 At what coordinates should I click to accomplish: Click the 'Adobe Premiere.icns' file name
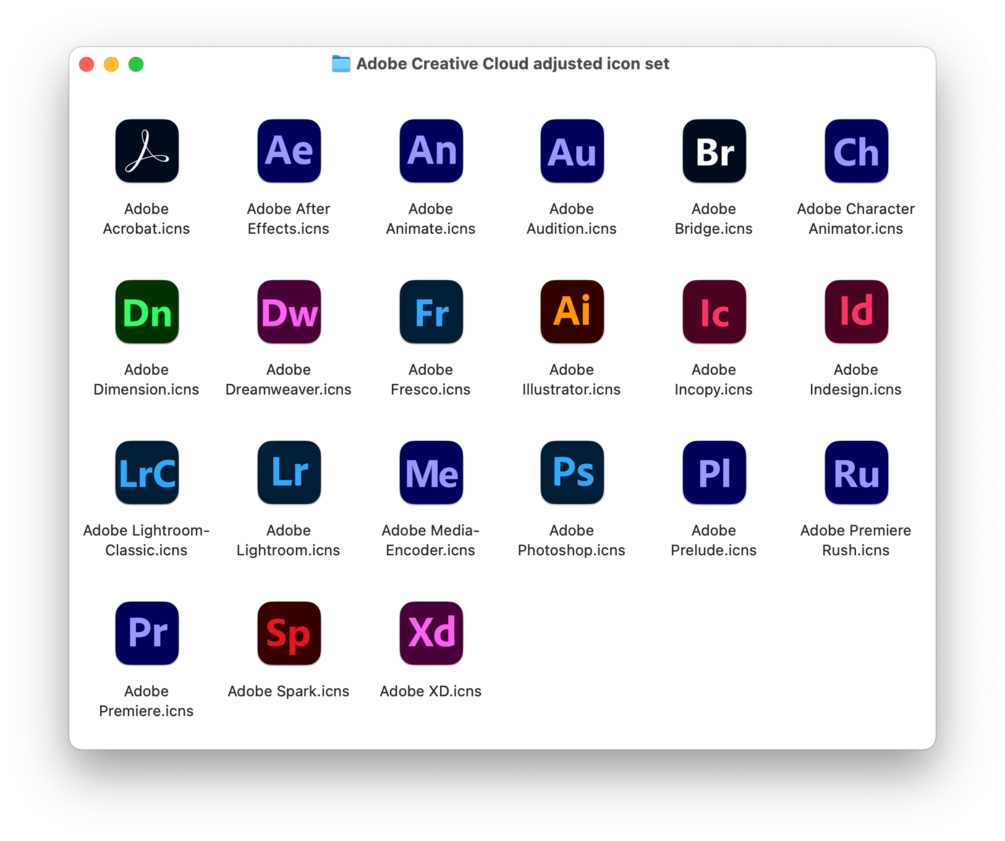pyautogui.click(x=146, y=701)
